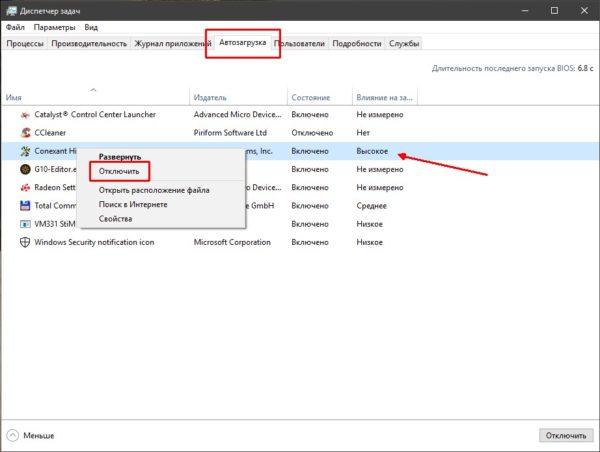Switch to the Процессы tab
This screenshot has width=600, height=452.
coord(25,44)
